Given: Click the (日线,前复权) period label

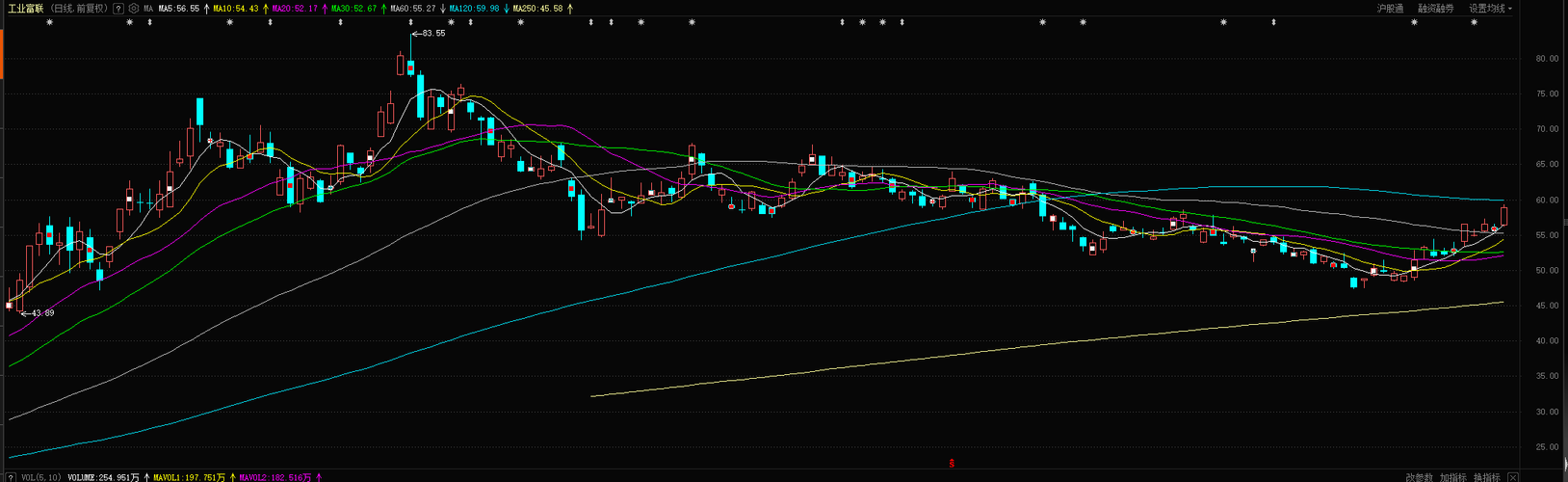Looking at the screenshot, I should tap(78, 8).
